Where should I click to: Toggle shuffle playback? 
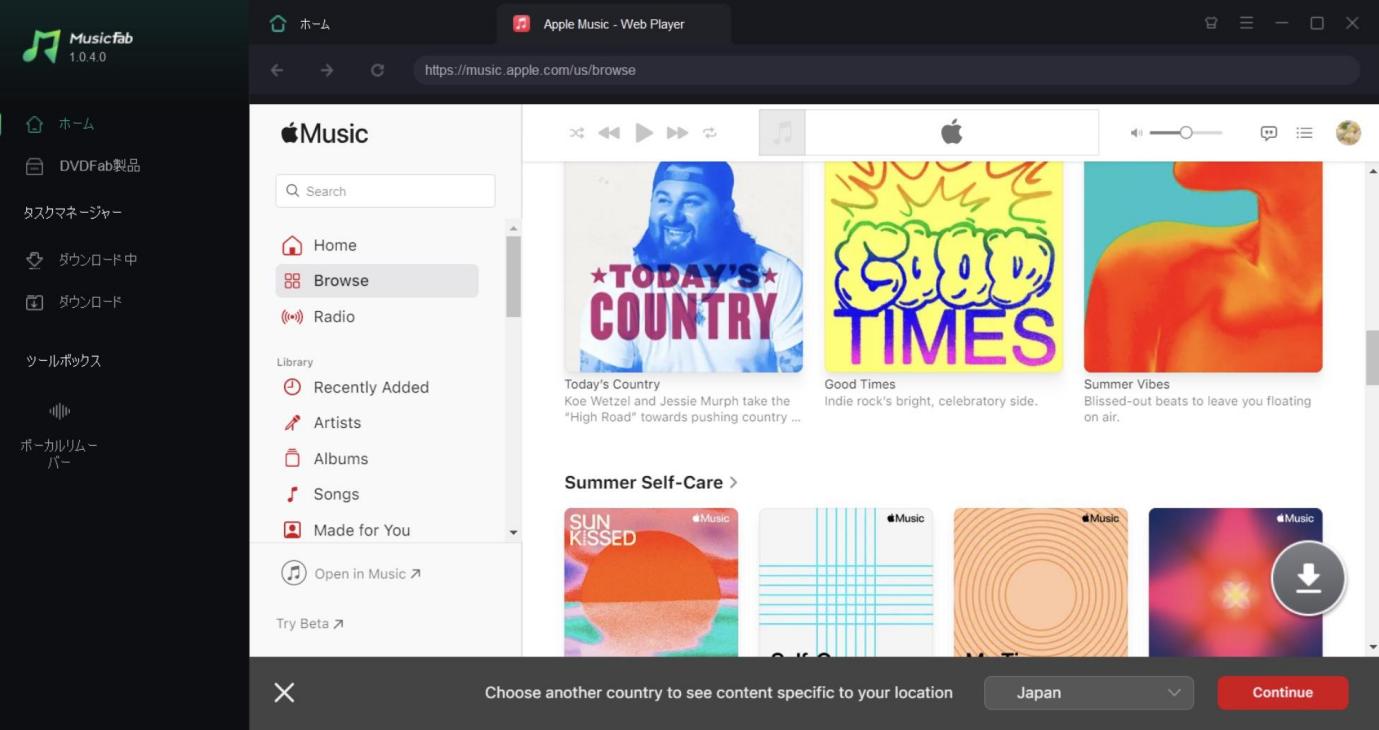click(x=577, y=133)
